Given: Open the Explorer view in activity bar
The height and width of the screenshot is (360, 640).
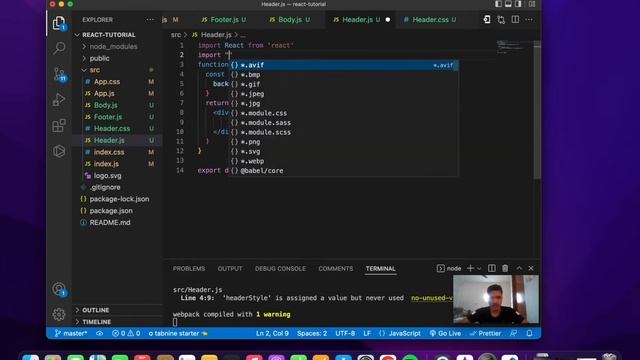Looking at the screenshot, I should pos(59,23).
